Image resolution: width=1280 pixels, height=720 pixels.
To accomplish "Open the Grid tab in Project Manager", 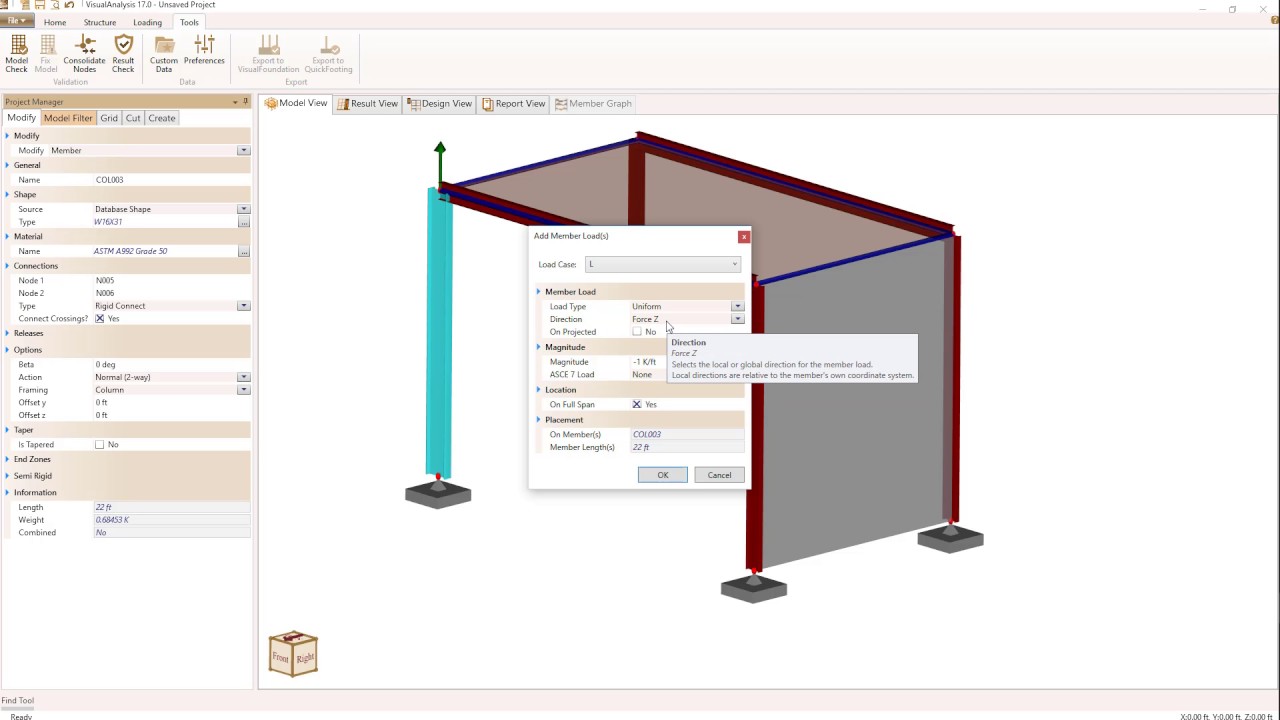I will pyautogui.click(x=109, y=118).
